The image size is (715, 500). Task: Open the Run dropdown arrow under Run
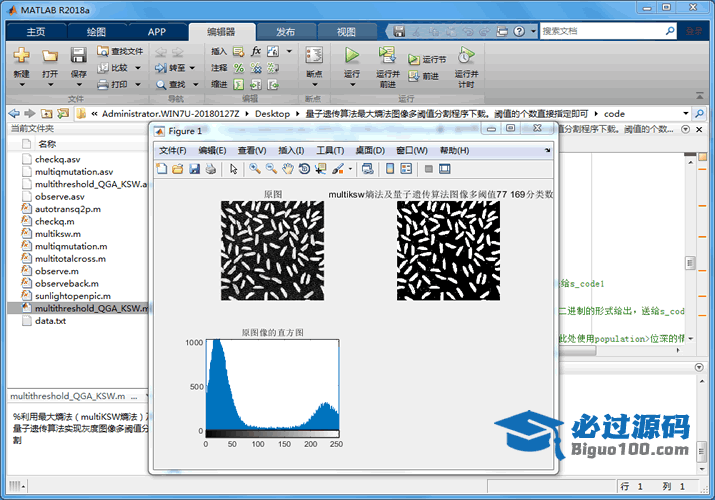click(x=352, y=85)
